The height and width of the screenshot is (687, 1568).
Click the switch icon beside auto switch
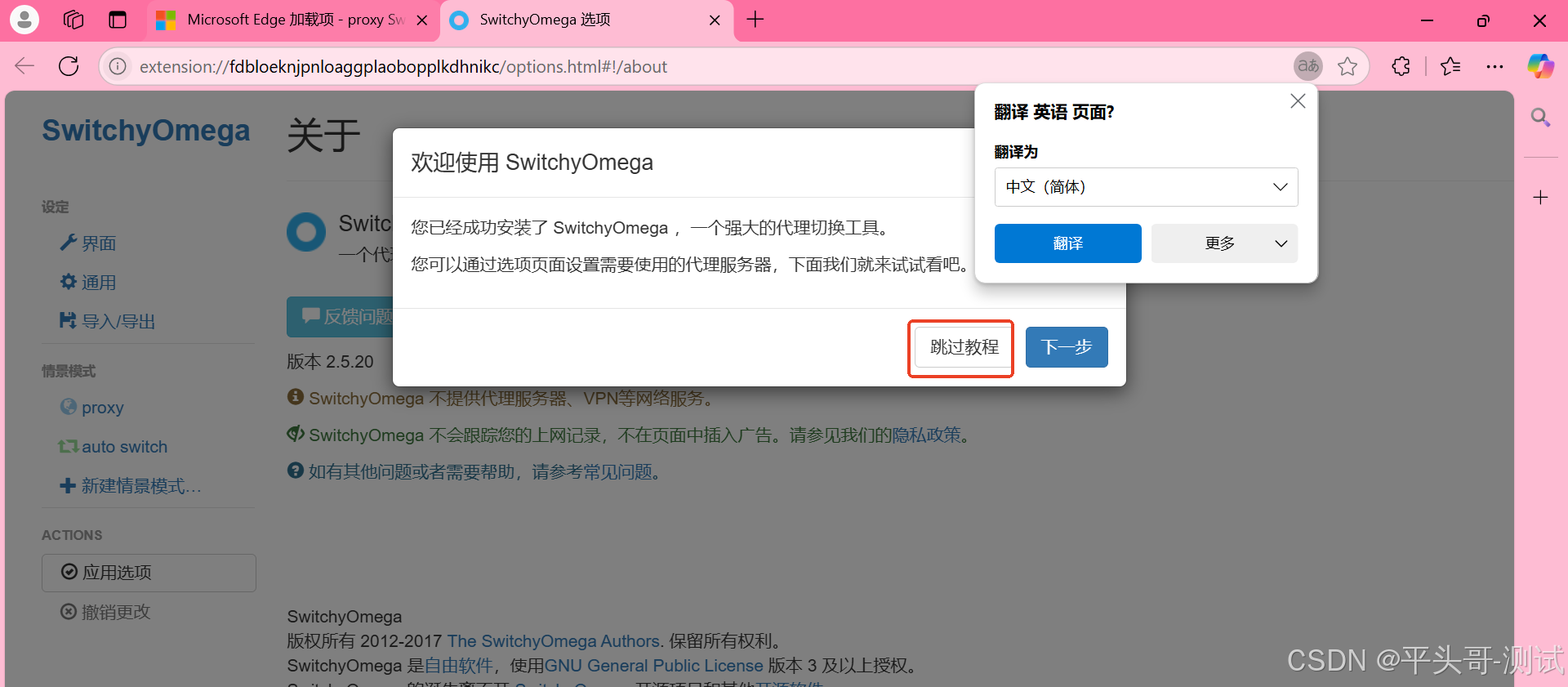(68, 446)
